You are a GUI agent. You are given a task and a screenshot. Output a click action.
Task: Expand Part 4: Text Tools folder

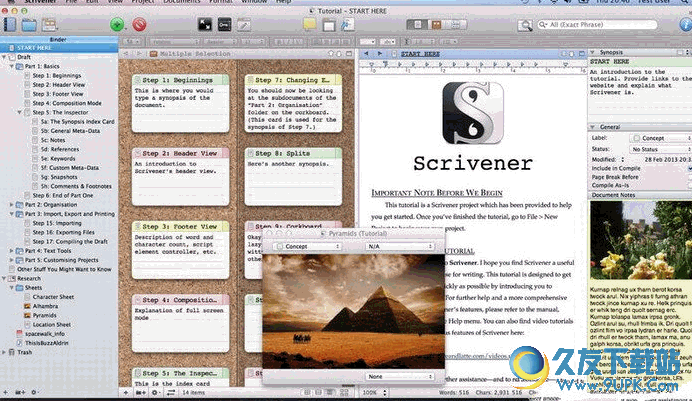11,251
